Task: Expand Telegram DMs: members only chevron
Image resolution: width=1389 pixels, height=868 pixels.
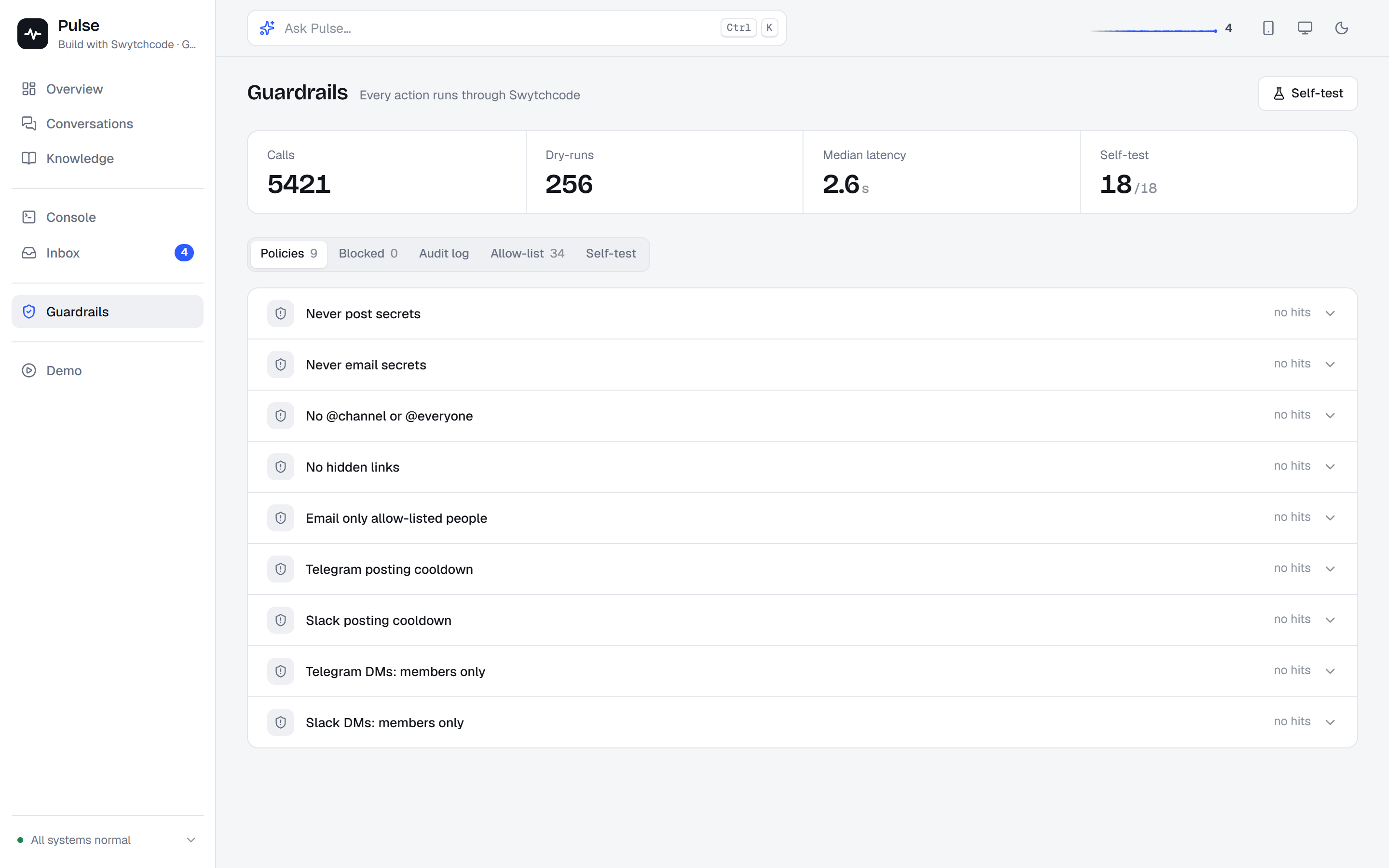Action: coord(1330,671)
